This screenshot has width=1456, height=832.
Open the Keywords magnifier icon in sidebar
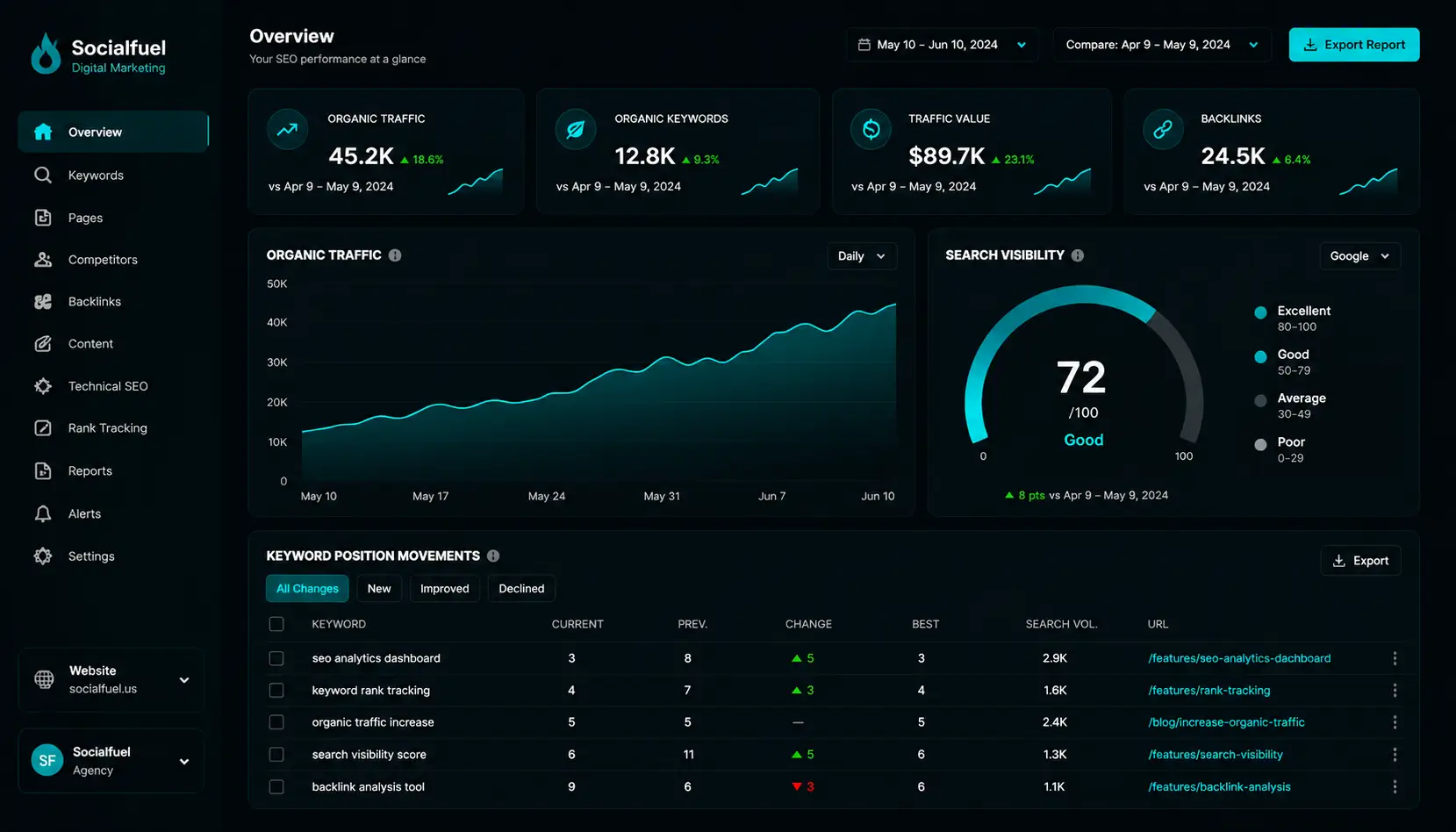pyautogui.click(x=42, y=175)
